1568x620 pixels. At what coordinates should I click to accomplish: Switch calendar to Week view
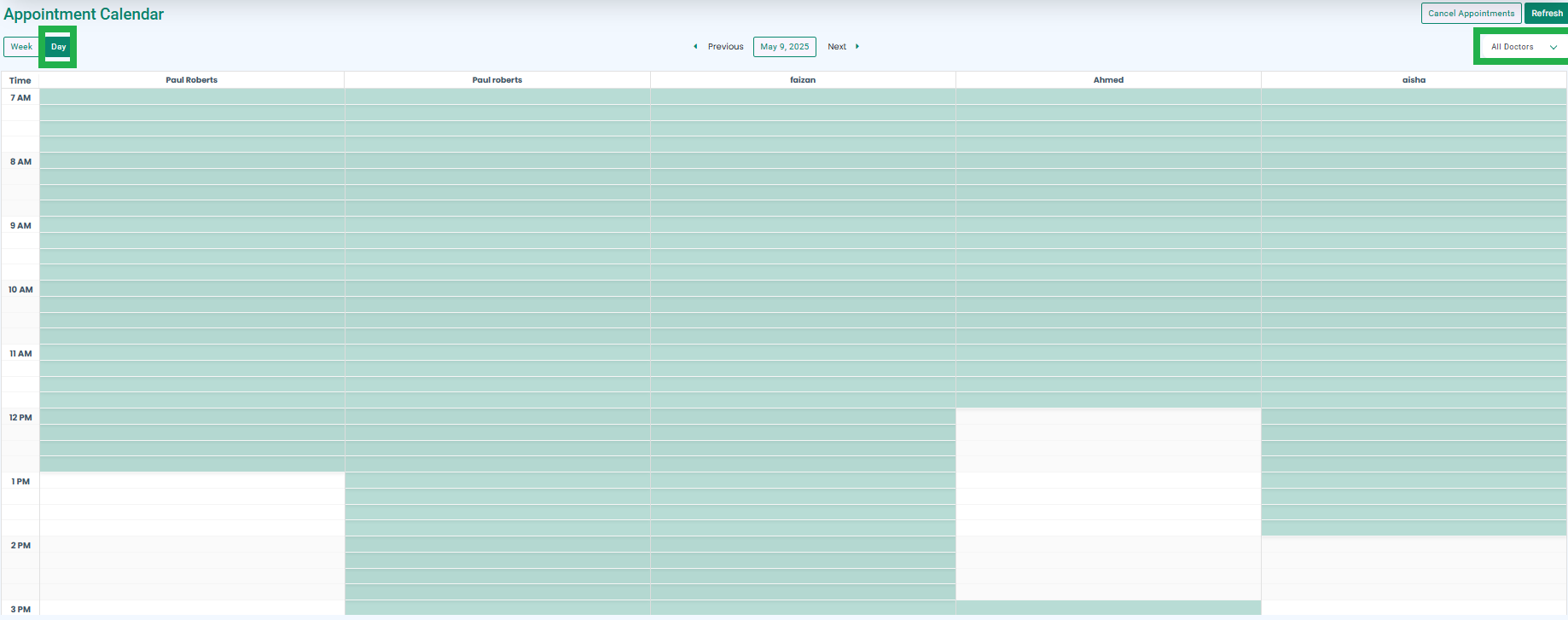click(x=21, y=47)
